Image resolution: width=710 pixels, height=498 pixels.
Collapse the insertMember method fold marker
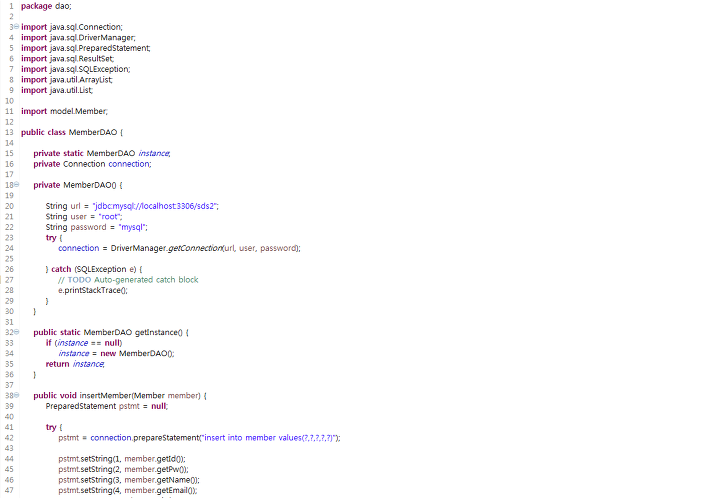pos(17,395)
